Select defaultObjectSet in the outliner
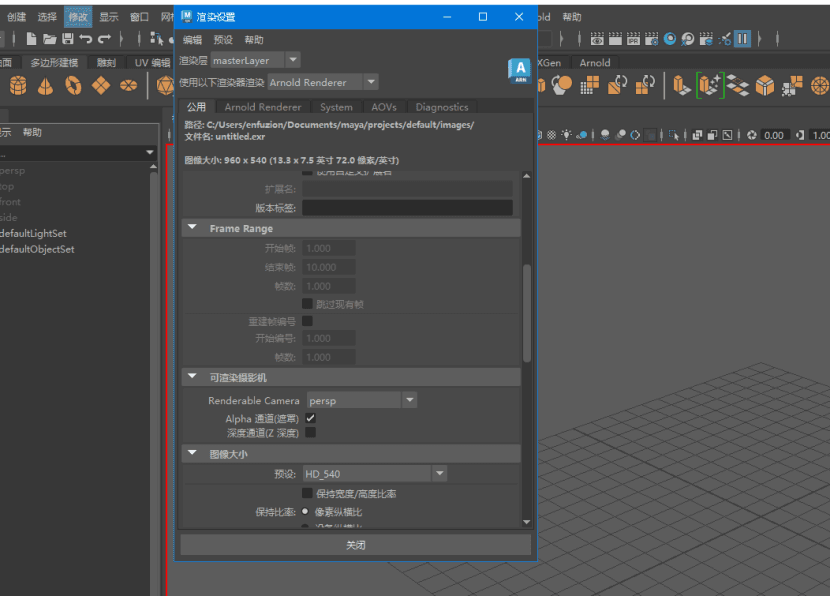830x596 pixels. click(x=37, y=249)
